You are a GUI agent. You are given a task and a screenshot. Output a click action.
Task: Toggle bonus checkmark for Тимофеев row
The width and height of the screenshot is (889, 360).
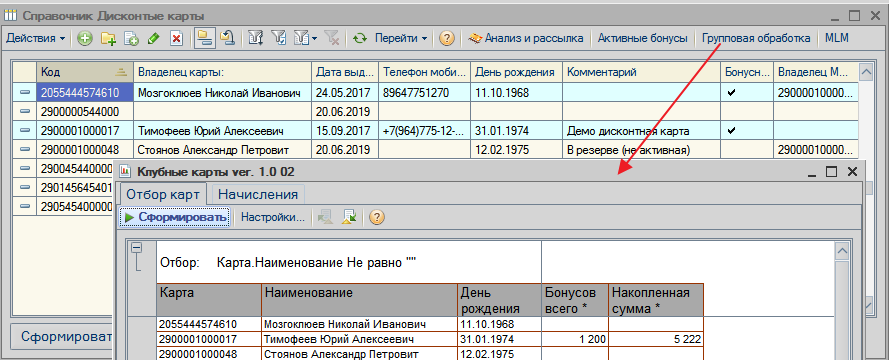click(x=731, y=131)
